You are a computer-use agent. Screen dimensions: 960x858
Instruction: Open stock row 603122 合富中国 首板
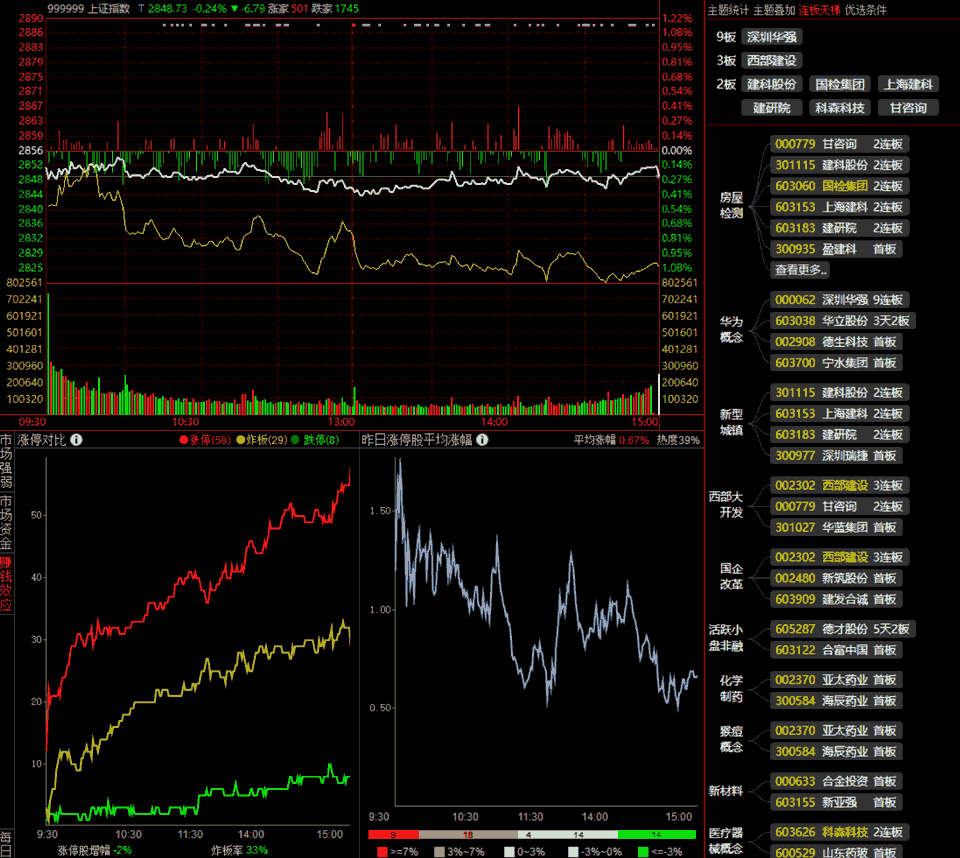click(x=836, y=650)
